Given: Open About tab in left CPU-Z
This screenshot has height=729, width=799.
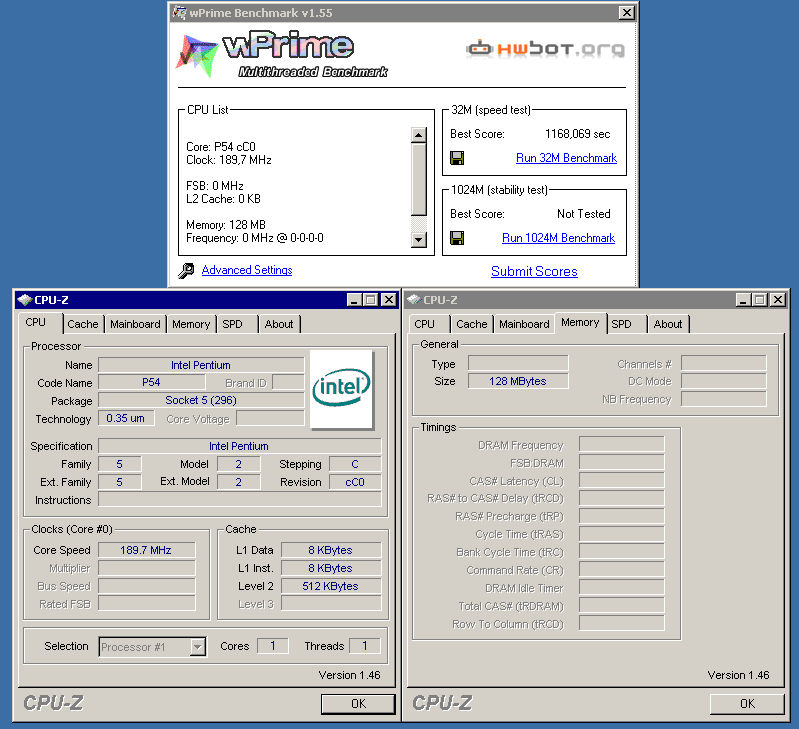Looking at the screenshot, I should [279, 324].
